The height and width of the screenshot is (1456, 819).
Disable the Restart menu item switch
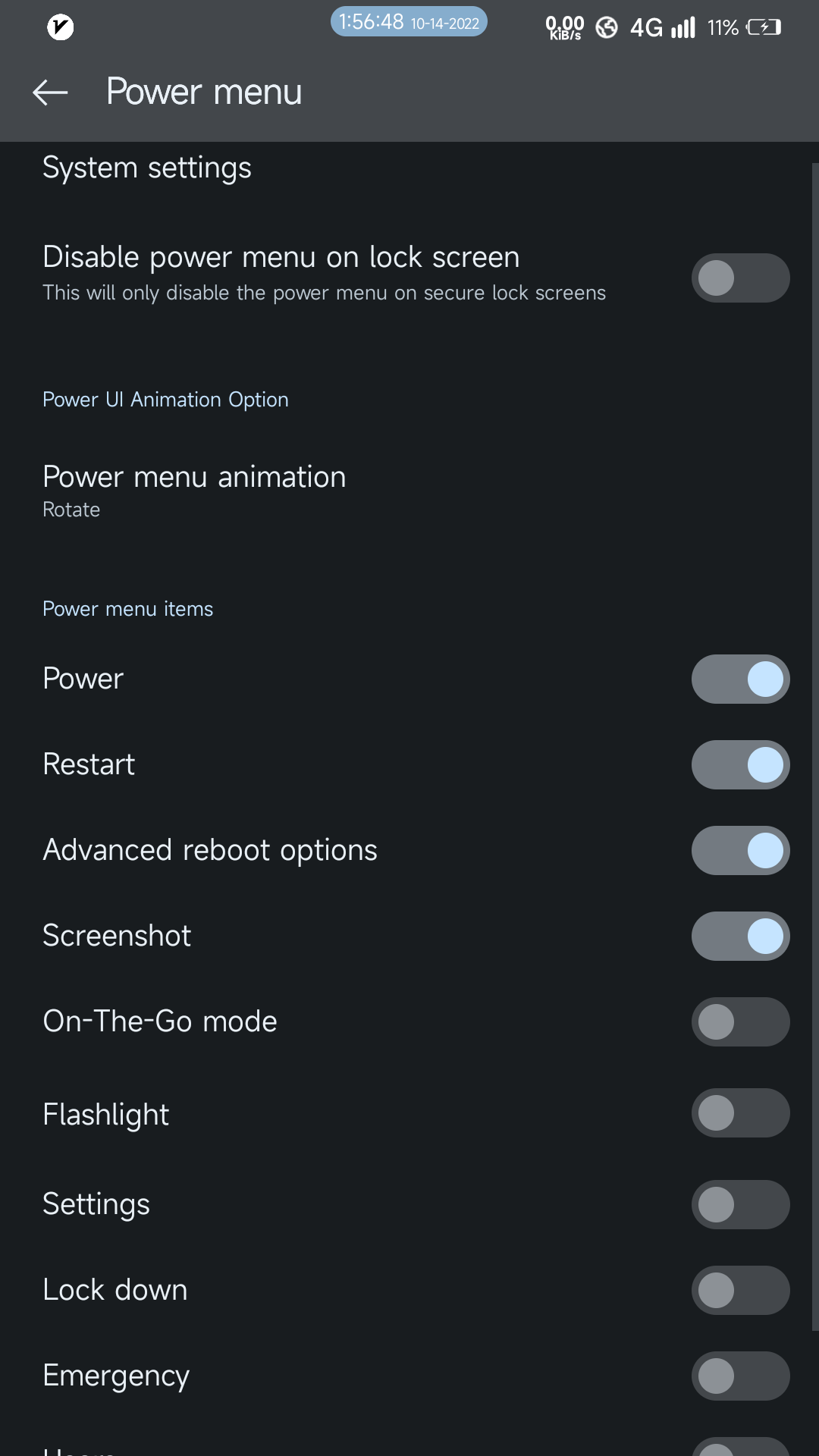pyautogui.click(x=740, y=764)
